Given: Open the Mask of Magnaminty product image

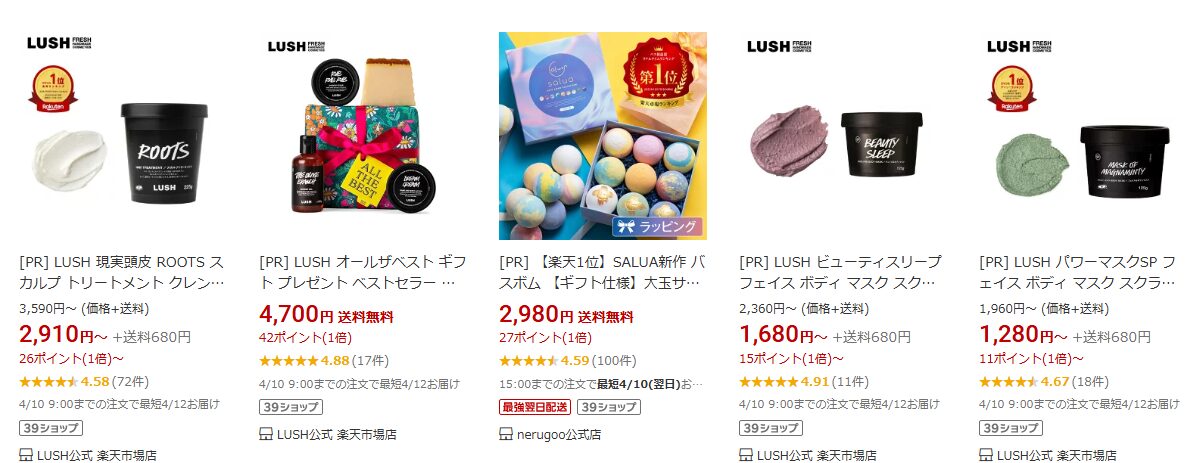Looking at the screenshot, I should [1083, 136].
